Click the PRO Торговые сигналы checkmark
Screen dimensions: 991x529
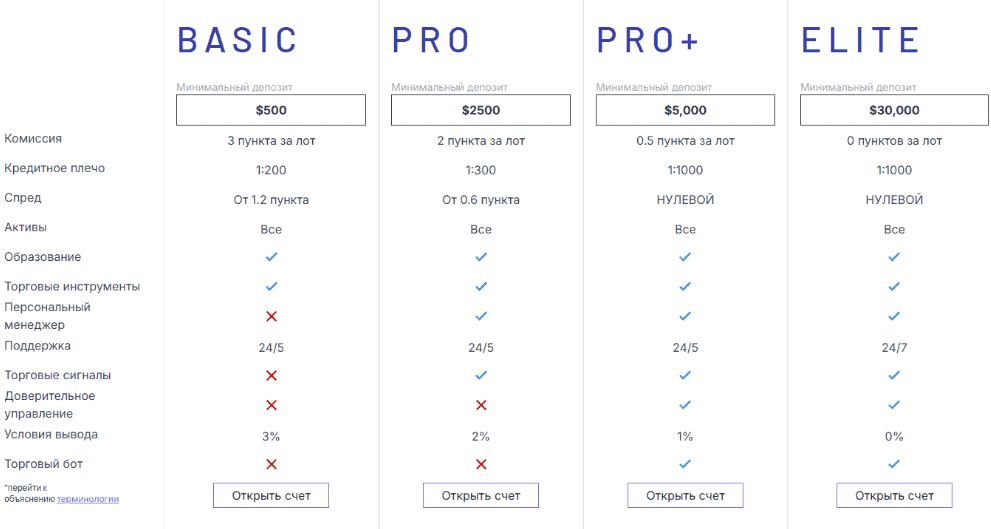tap(481, 375)
